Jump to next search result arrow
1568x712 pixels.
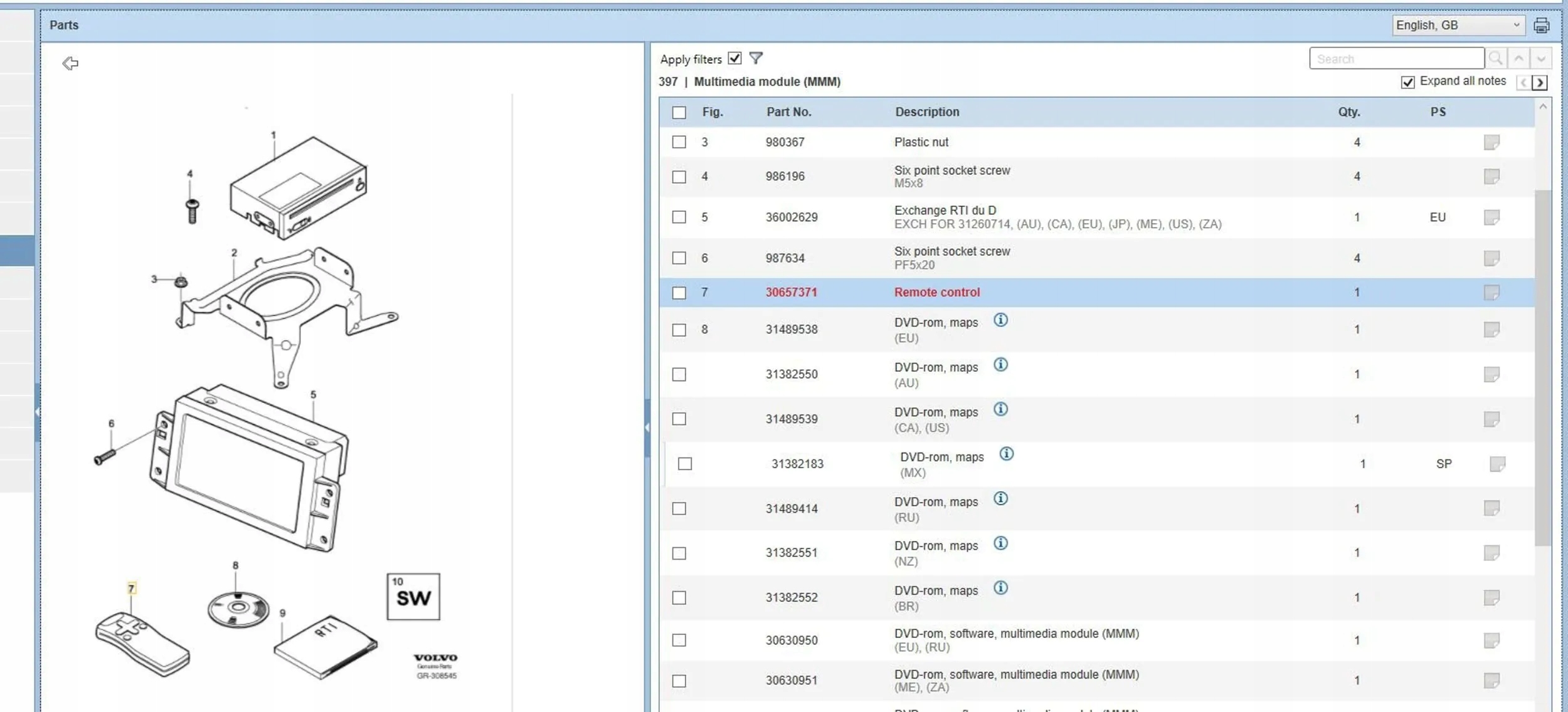tap(1541, 58)
